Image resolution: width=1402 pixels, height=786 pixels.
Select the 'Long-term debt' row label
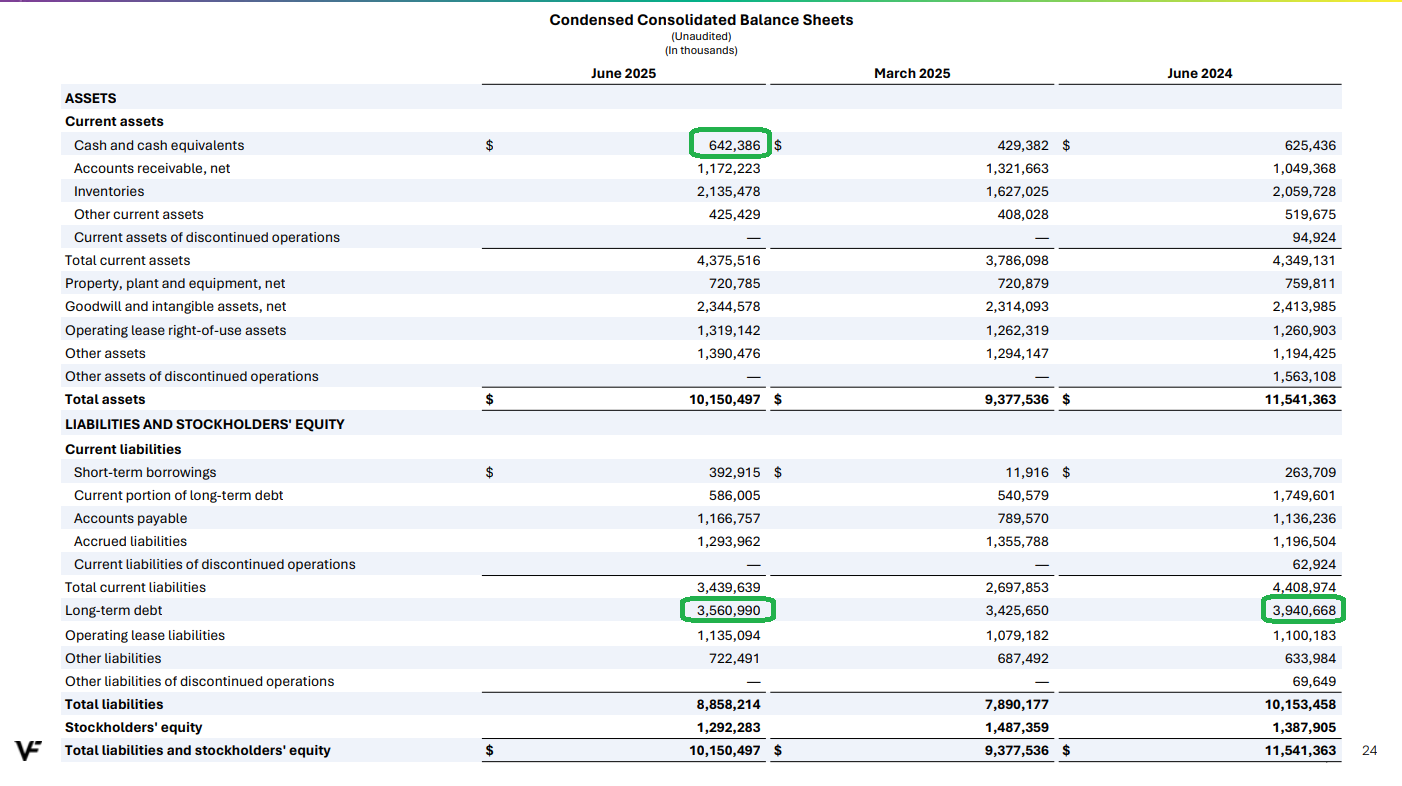pos(114,610)
